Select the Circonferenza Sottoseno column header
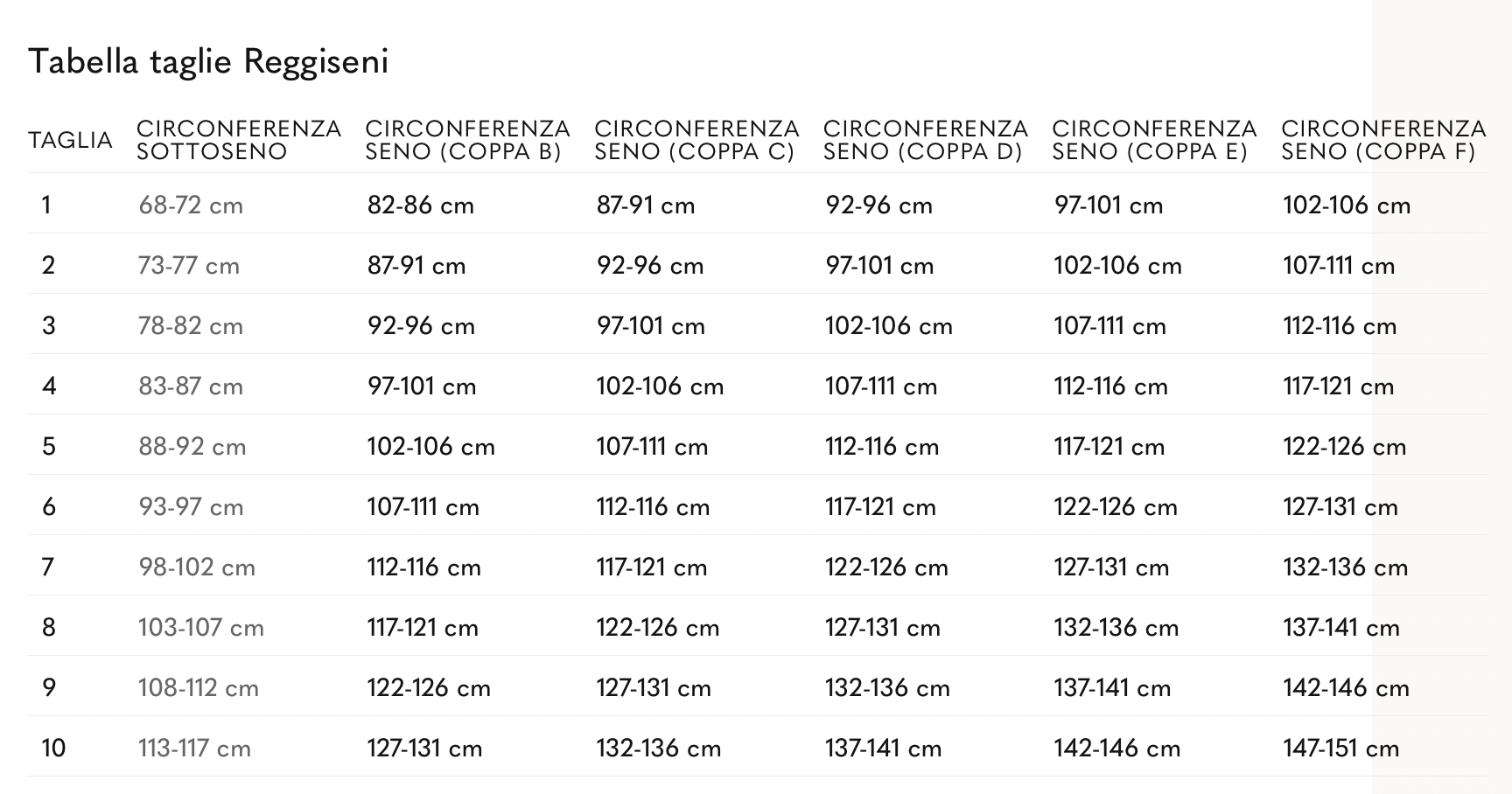The width and height of the screenshot is (1512, 794). coord(238,140)
